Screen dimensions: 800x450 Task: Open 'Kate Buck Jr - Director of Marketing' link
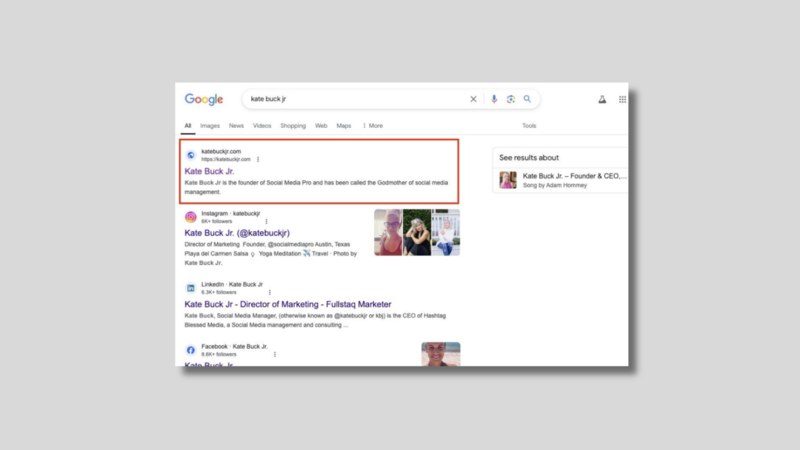tap(288, 304)
